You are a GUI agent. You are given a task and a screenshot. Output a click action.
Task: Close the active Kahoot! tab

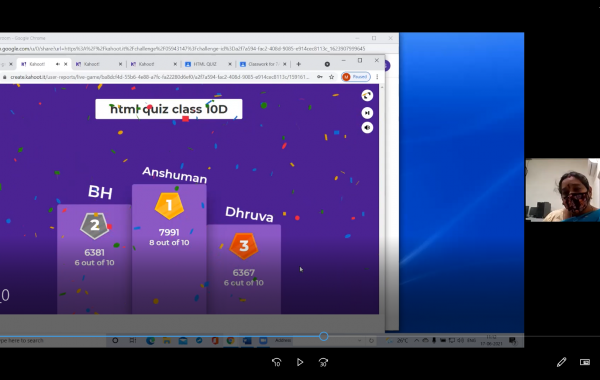tap(66, 64)
